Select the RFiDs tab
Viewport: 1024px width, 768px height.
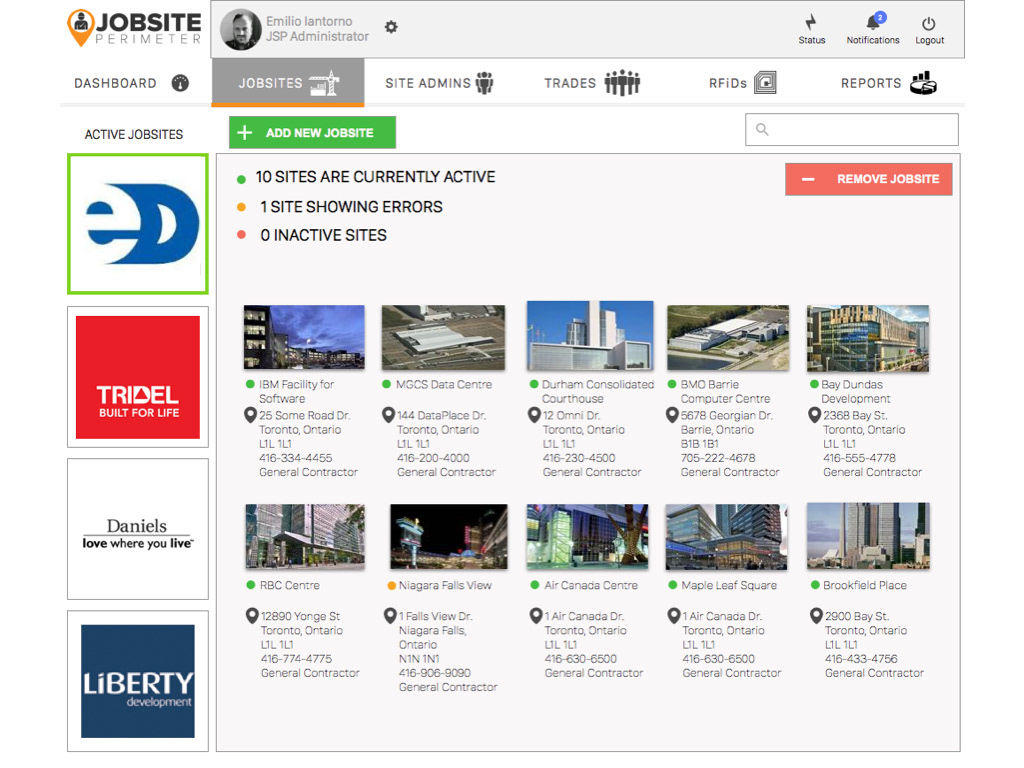tap(743, 83)
